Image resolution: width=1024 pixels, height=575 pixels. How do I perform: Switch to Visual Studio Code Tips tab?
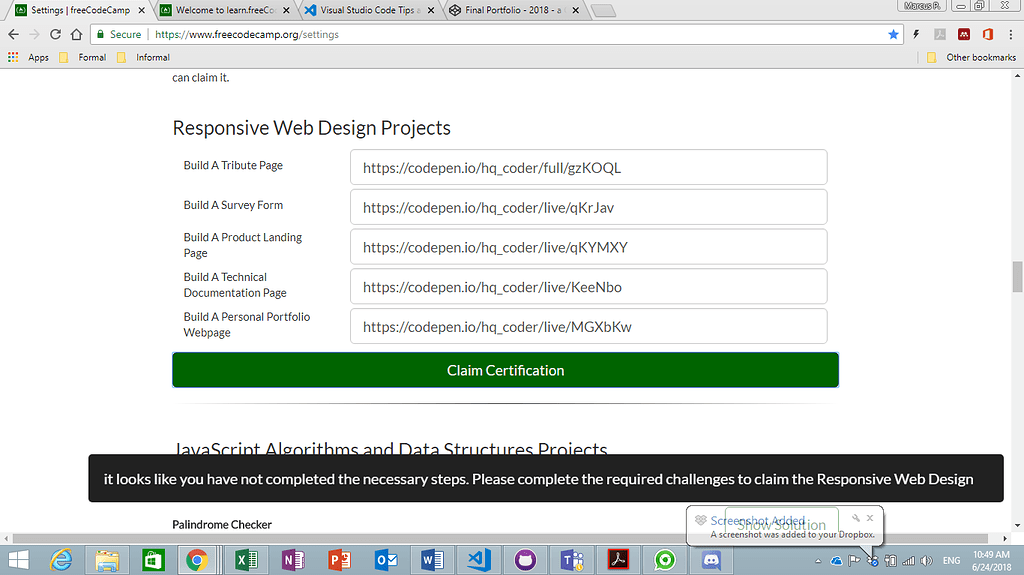tap(369, 10)
